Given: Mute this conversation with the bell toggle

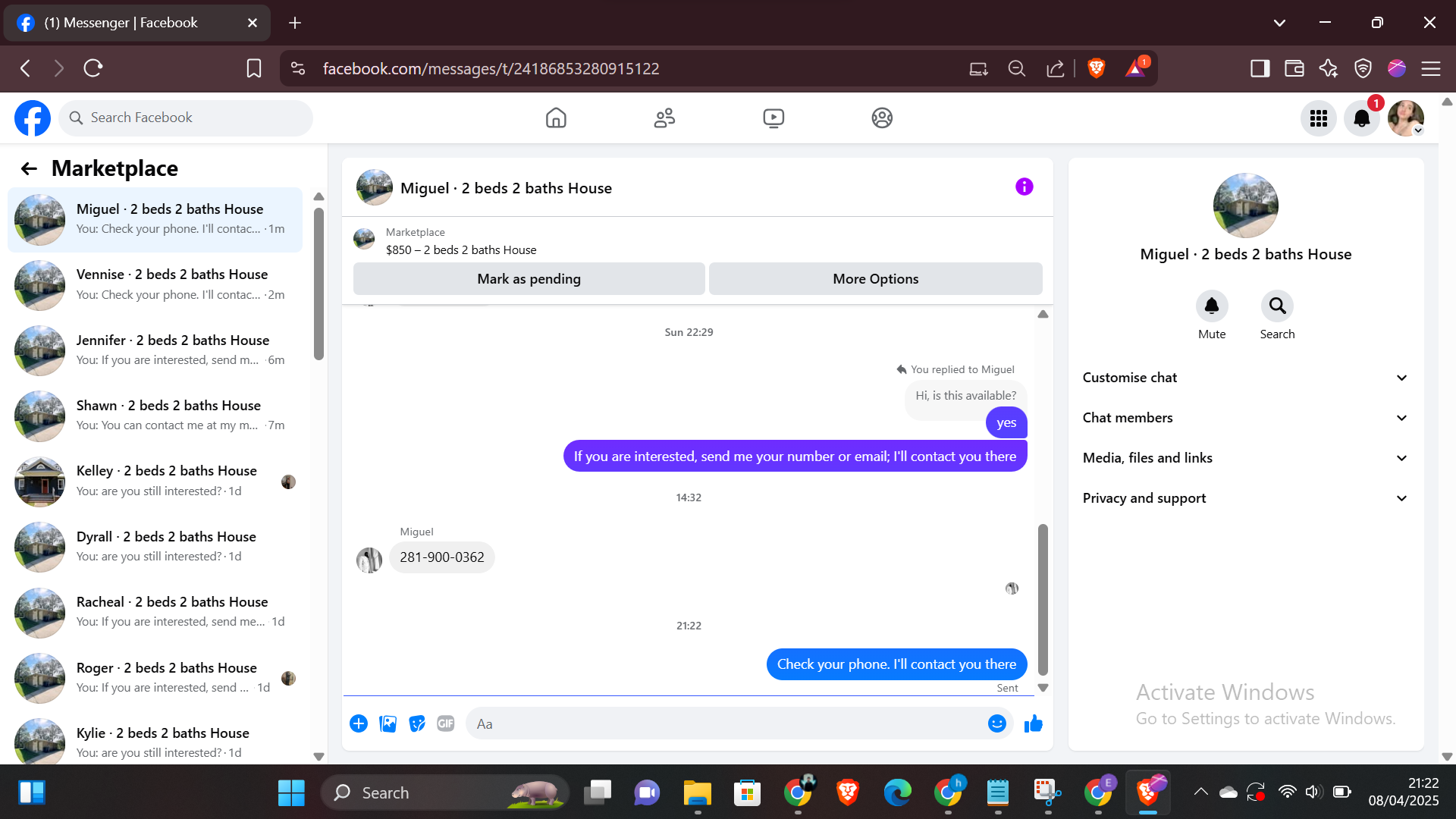Looking at the screenshot, I should click(x=1212, y=306).
